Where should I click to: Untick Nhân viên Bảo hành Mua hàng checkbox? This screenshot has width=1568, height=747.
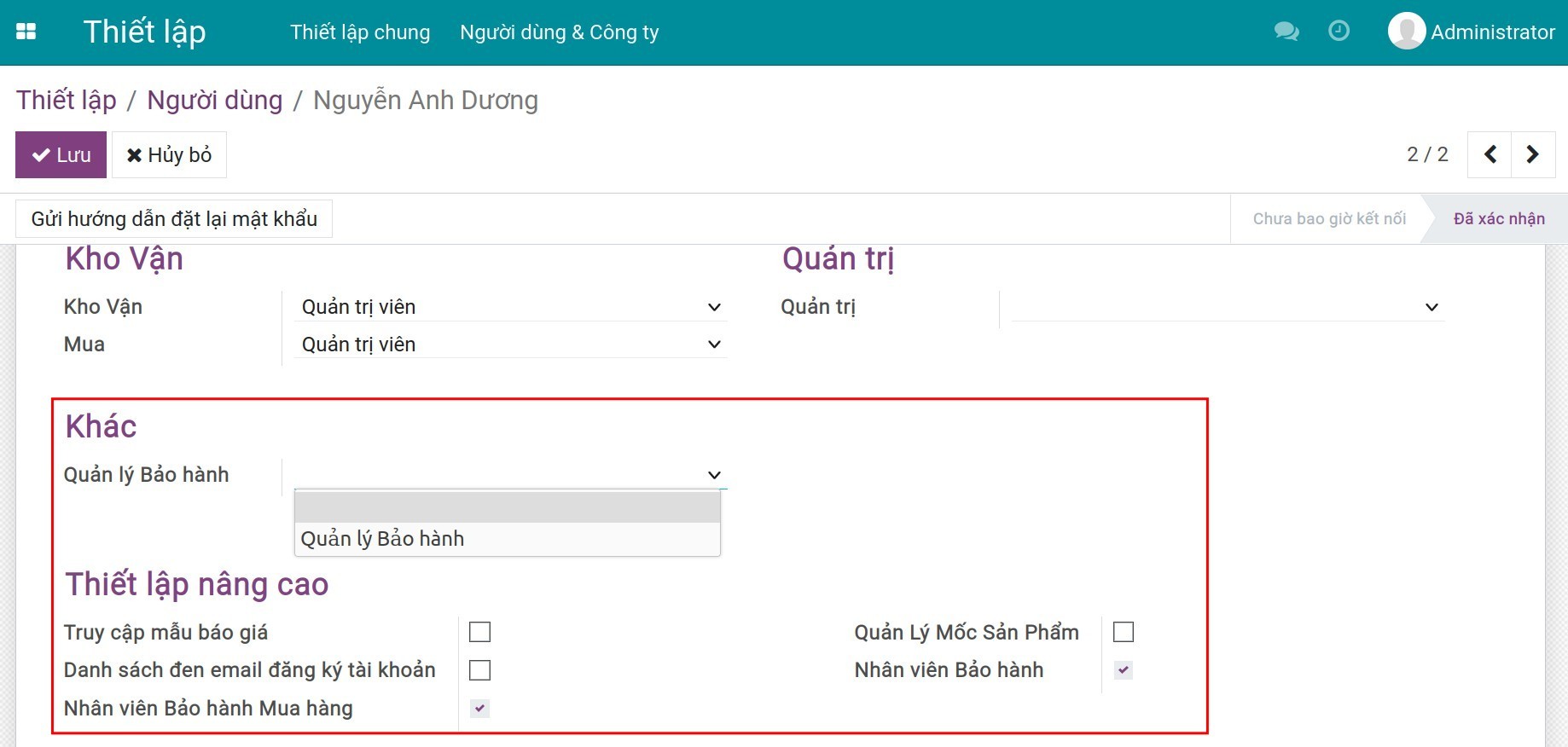(x=480, y=708)
